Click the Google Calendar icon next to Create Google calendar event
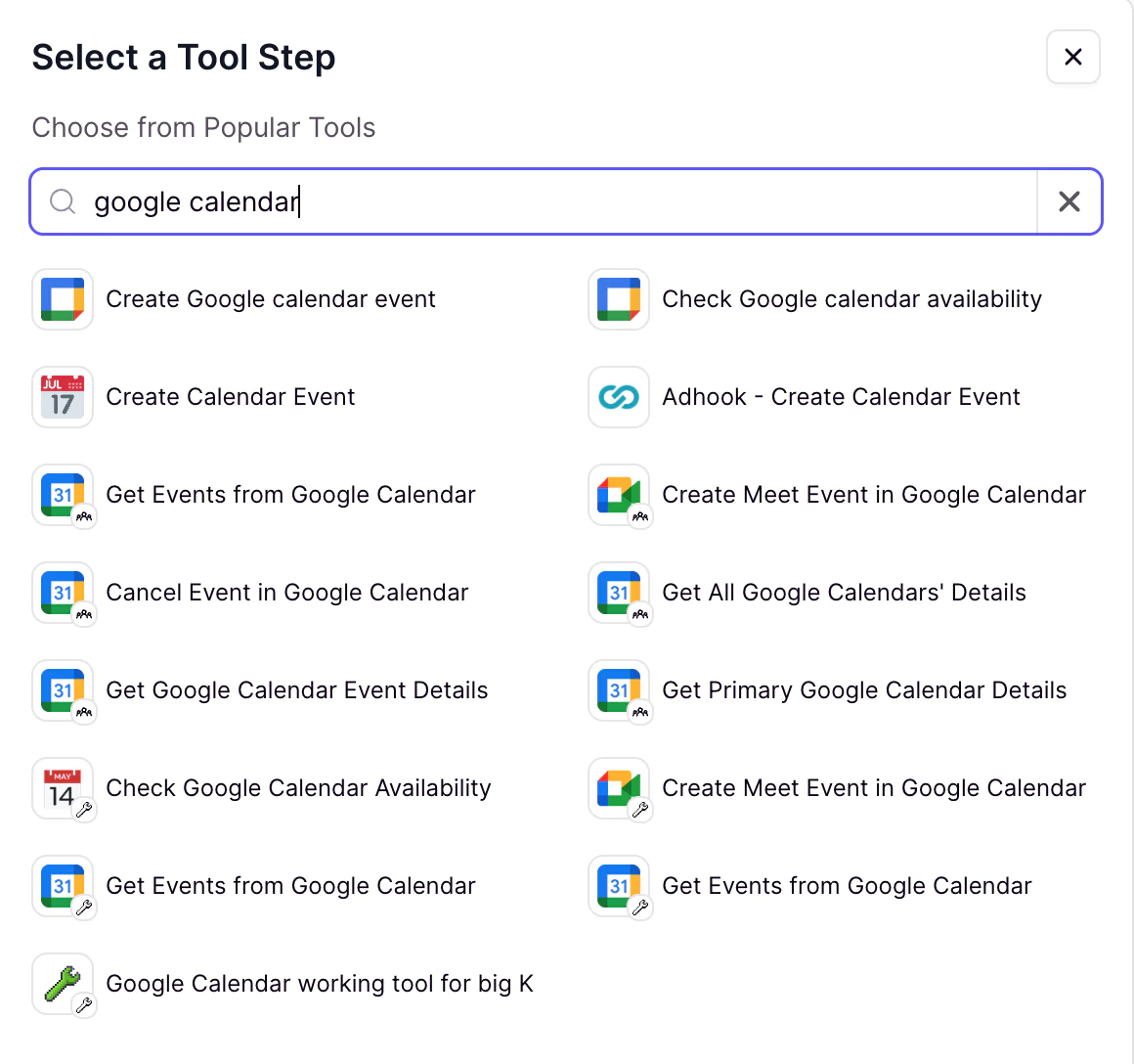This screenshot has width=1134, height=1064. pyautogui.click(x=62, y=299)
